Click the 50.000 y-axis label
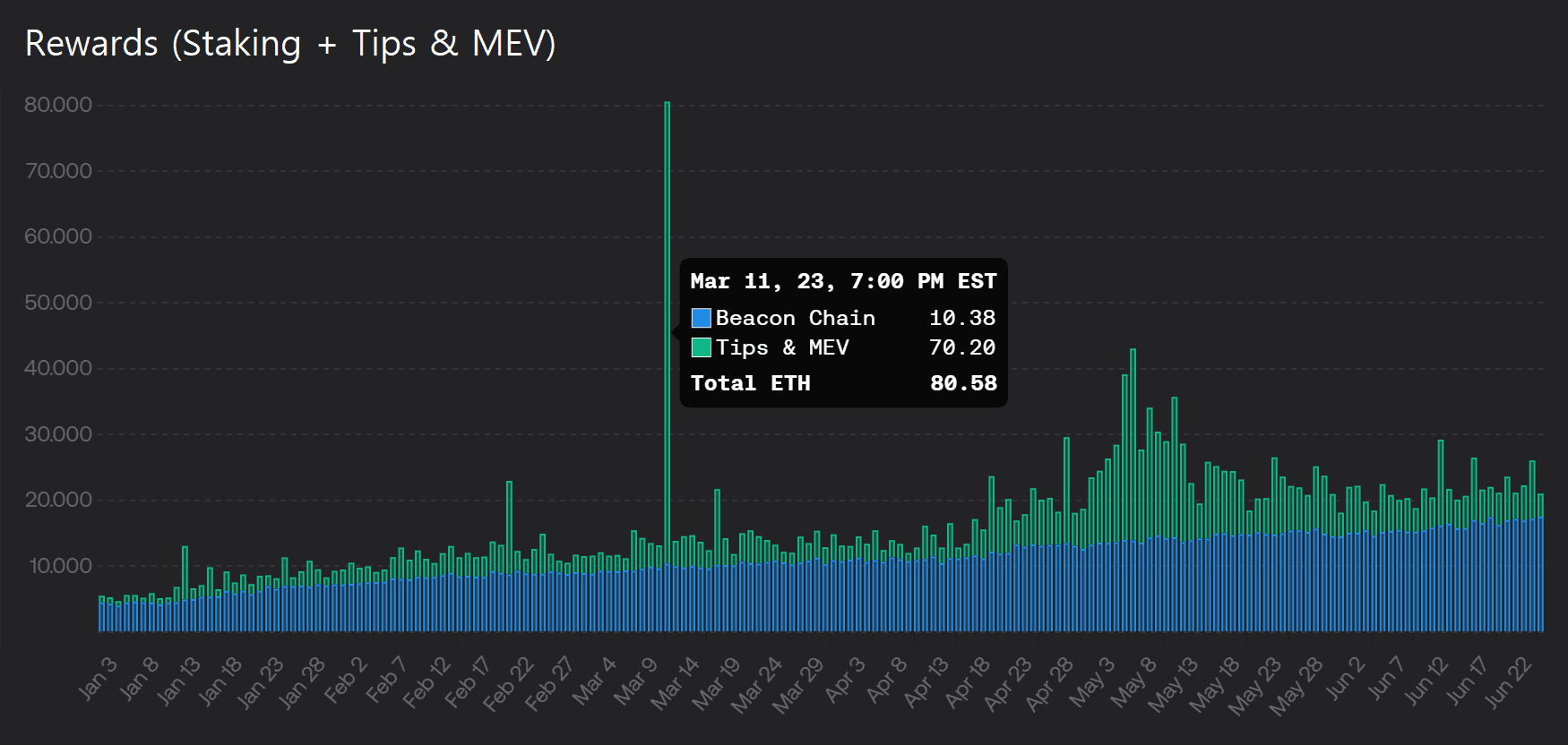1568x745 pixels. click(58, 303)
